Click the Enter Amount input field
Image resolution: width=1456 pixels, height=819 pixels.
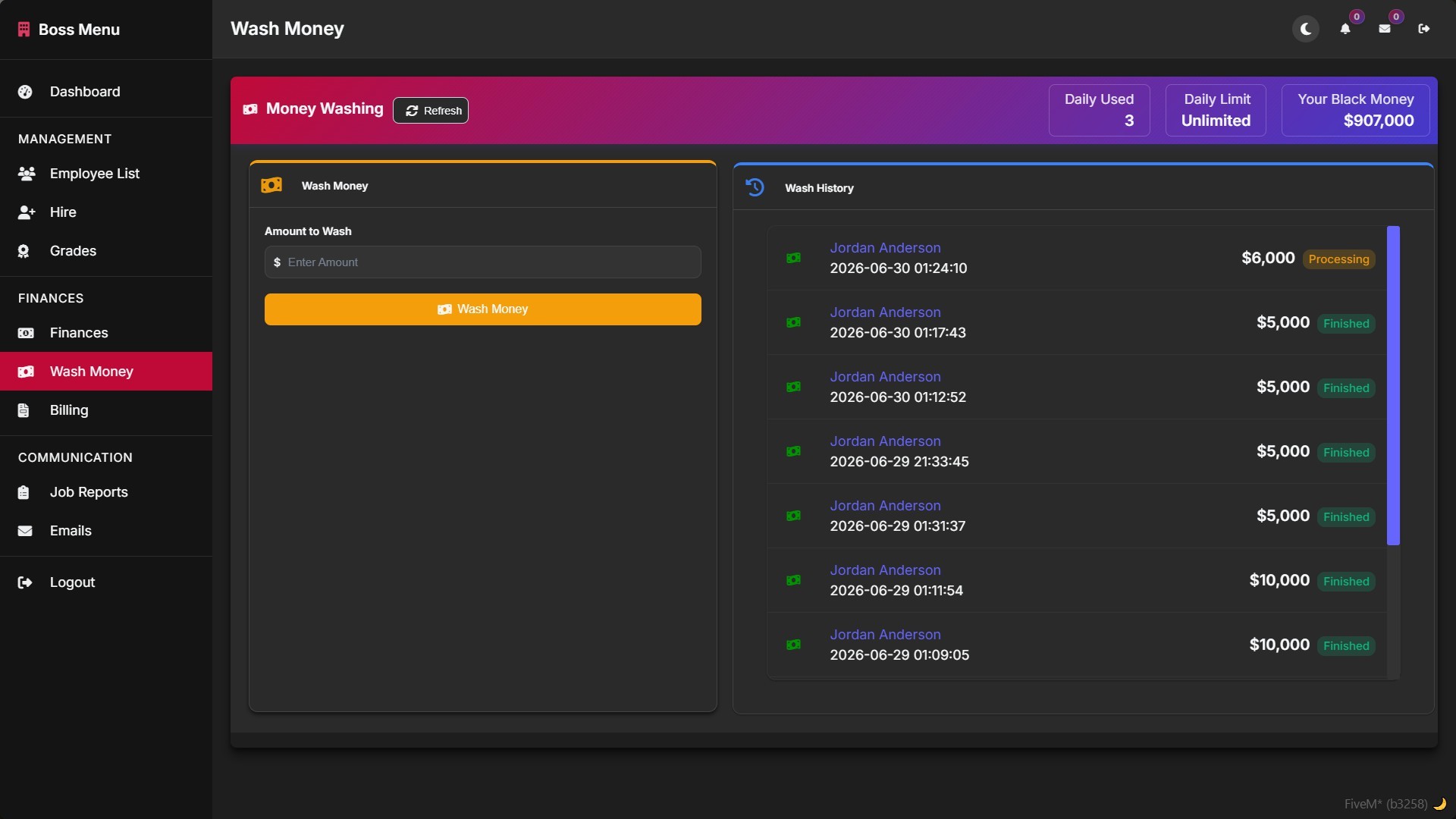[x=483, y=262]
